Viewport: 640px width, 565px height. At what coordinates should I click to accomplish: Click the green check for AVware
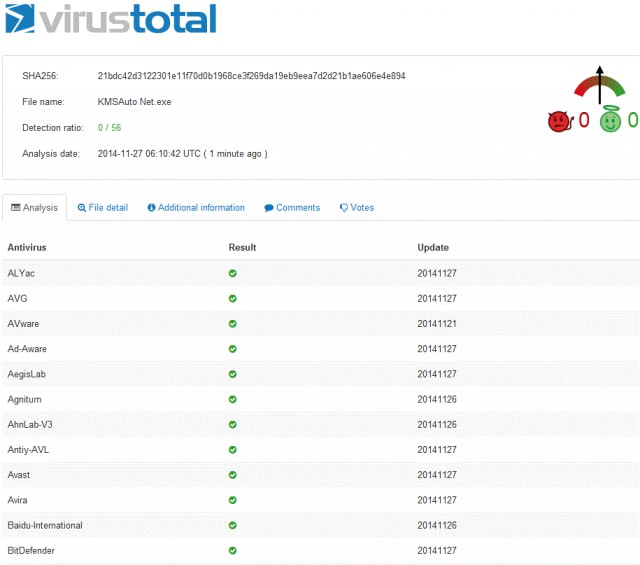pos(233,324)
